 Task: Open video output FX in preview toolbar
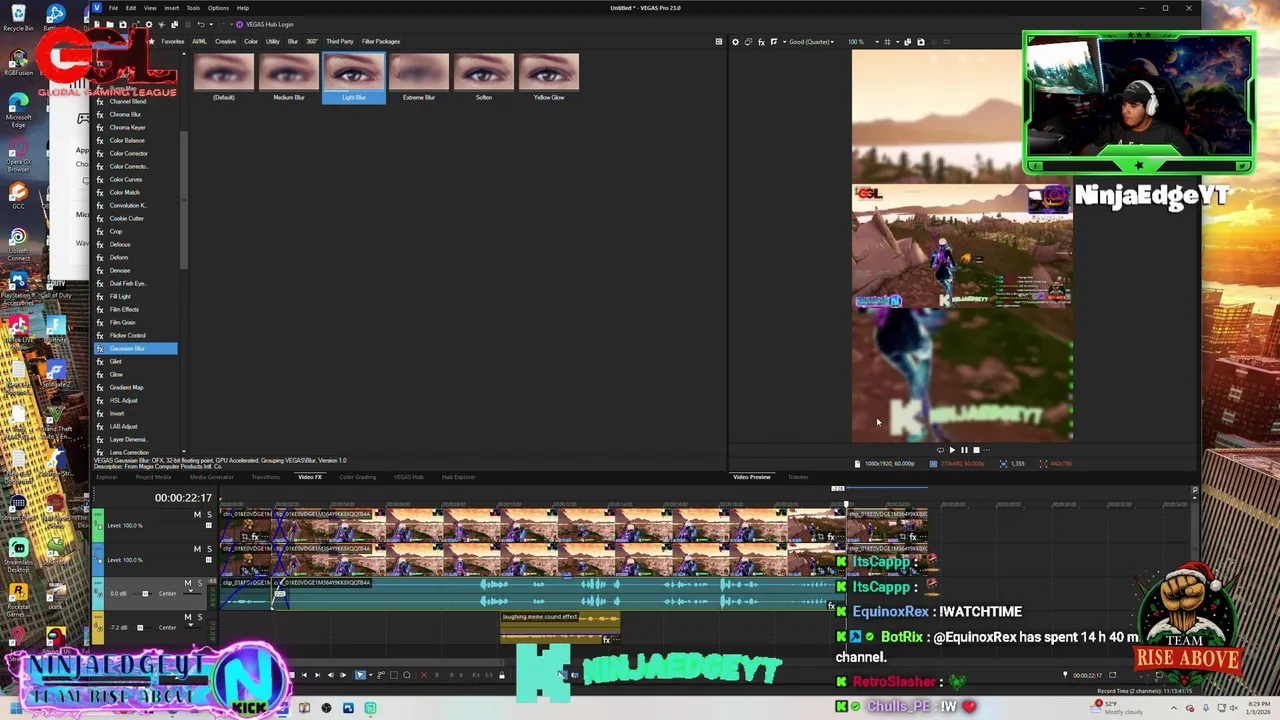761,42
